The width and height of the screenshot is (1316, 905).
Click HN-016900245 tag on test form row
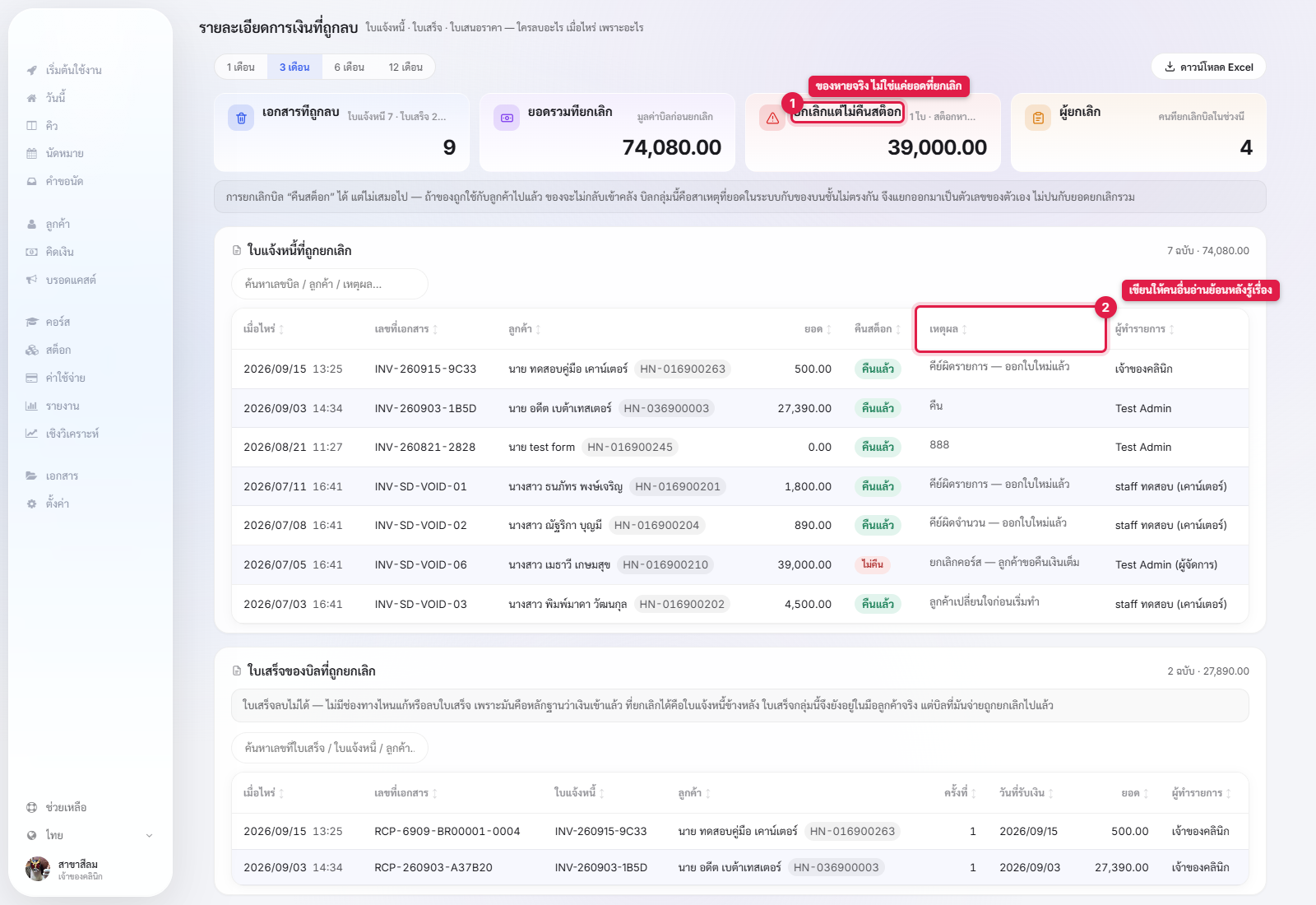(x=630, y=447)
